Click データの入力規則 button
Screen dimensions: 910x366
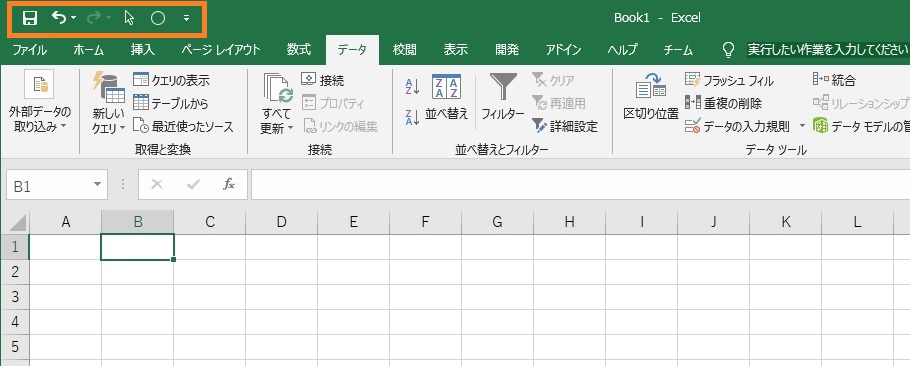tap(737, 126)
